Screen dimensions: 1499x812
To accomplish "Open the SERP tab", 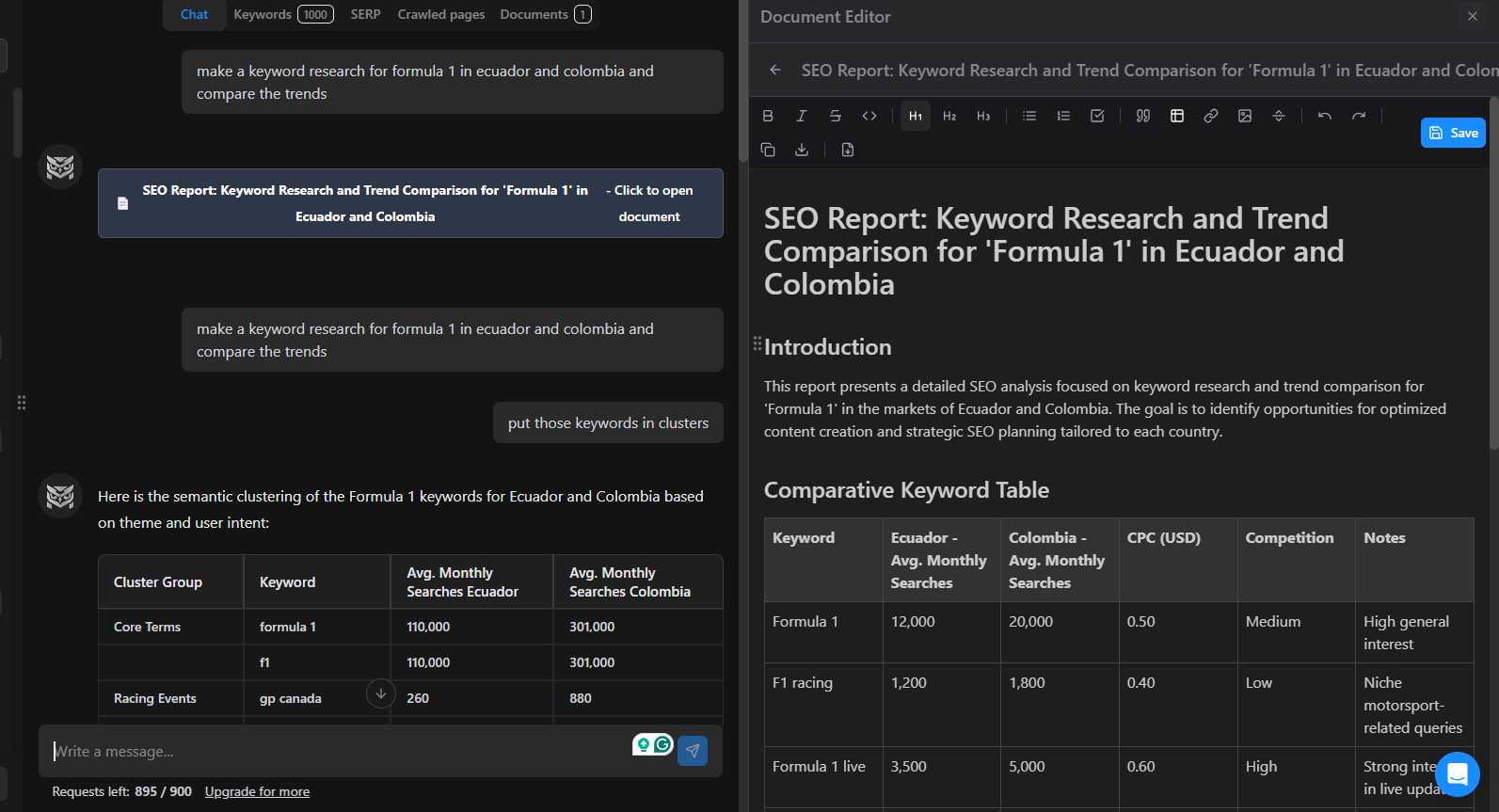I will point(365,14).
